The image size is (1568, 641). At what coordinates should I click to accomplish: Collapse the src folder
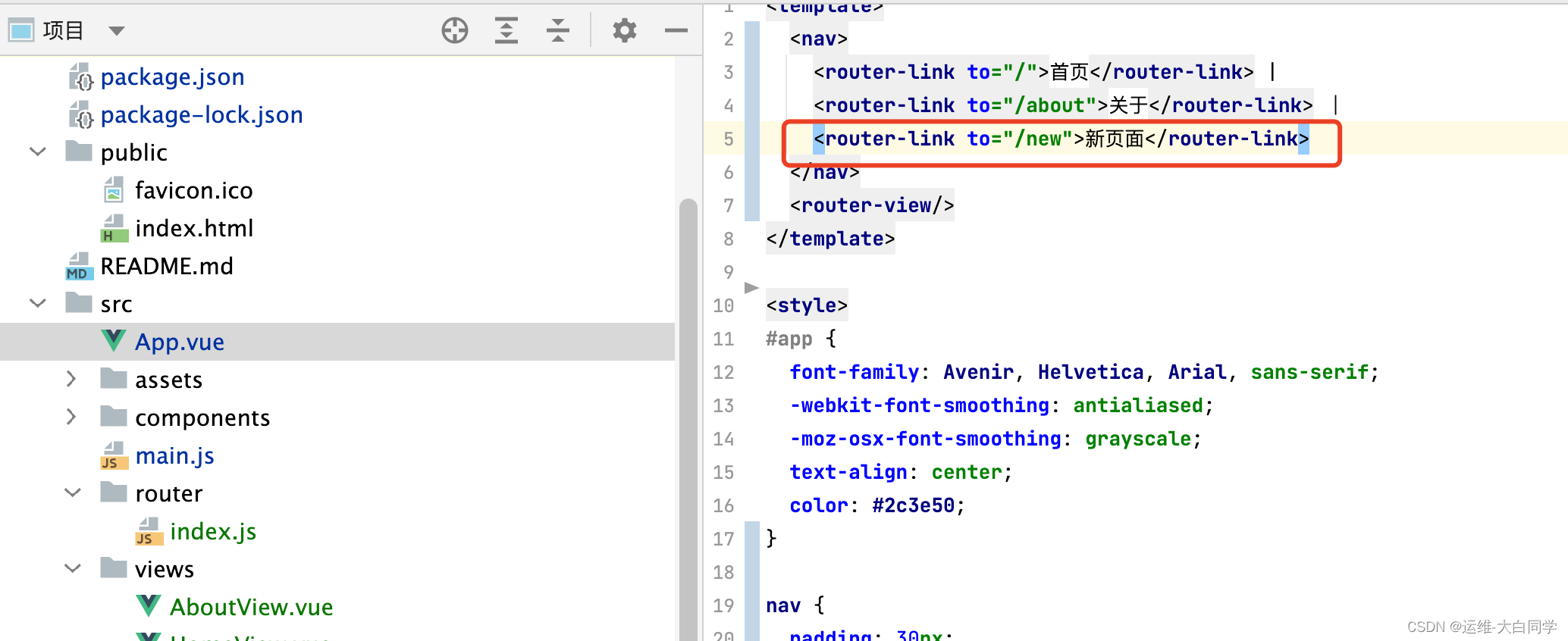tap(38, 303)
